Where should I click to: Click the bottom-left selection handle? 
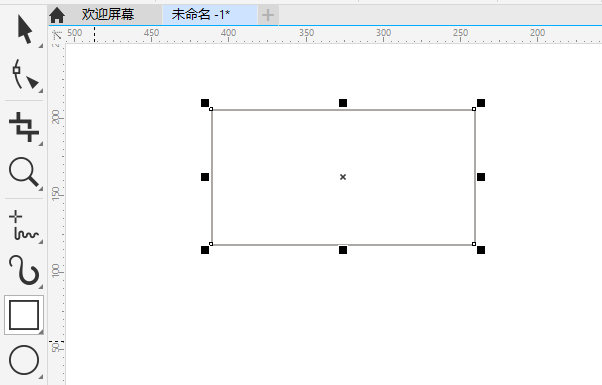point(205,250)
